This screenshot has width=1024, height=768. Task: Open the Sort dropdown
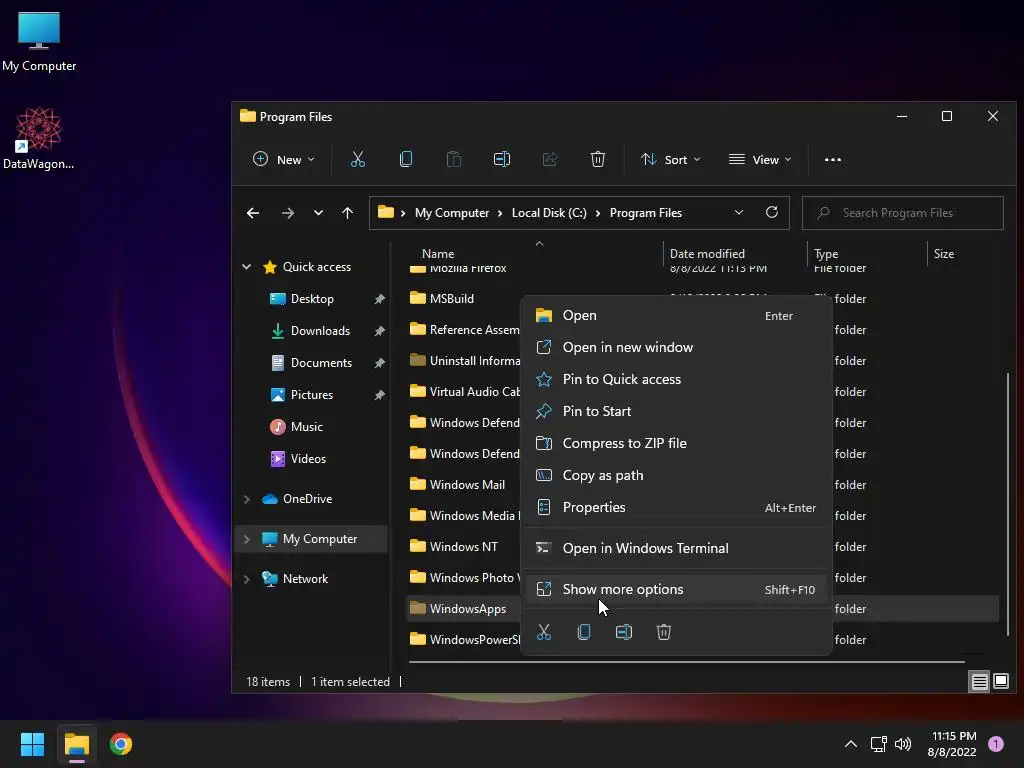[x=671, y=159]
